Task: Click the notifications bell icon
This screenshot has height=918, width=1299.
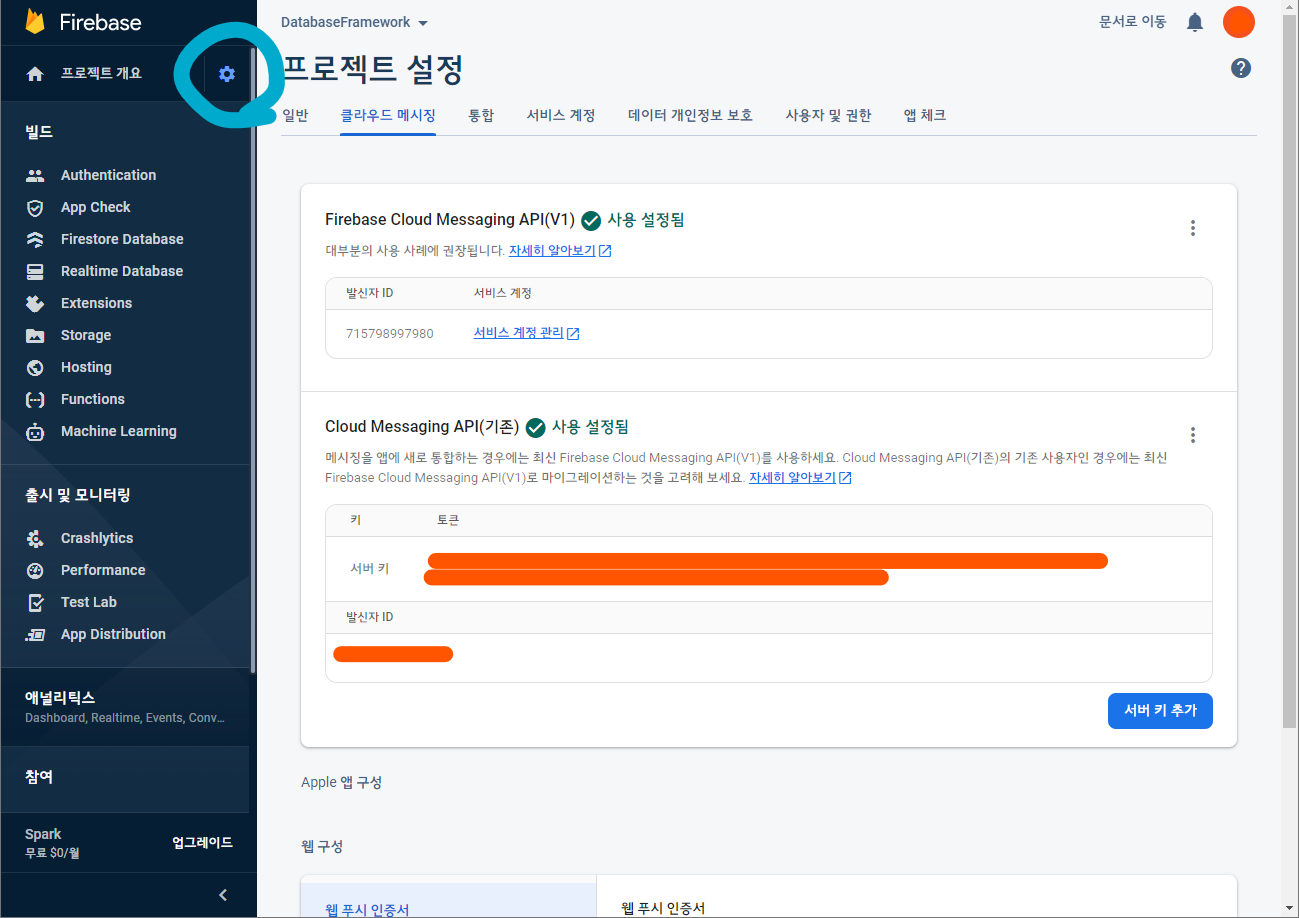Action: click(1195, 22)
